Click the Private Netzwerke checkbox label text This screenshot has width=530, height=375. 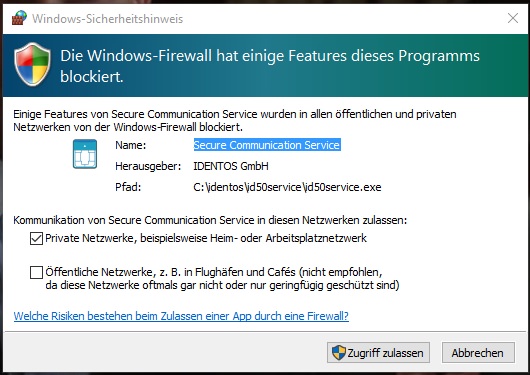point(206,238)
